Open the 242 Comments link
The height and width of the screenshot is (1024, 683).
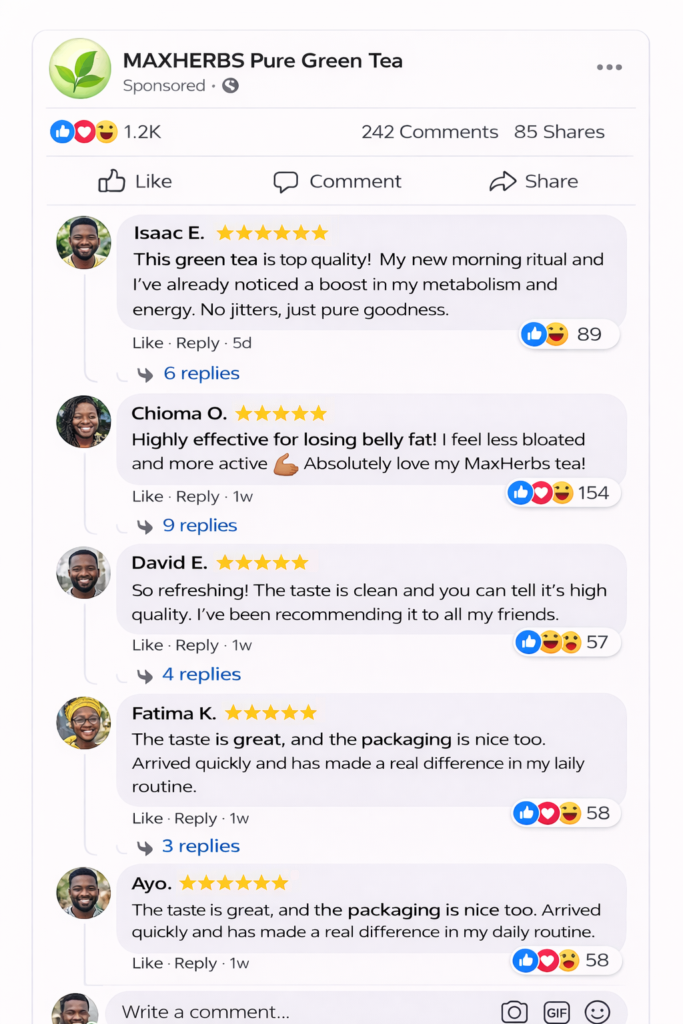[429, 132]
